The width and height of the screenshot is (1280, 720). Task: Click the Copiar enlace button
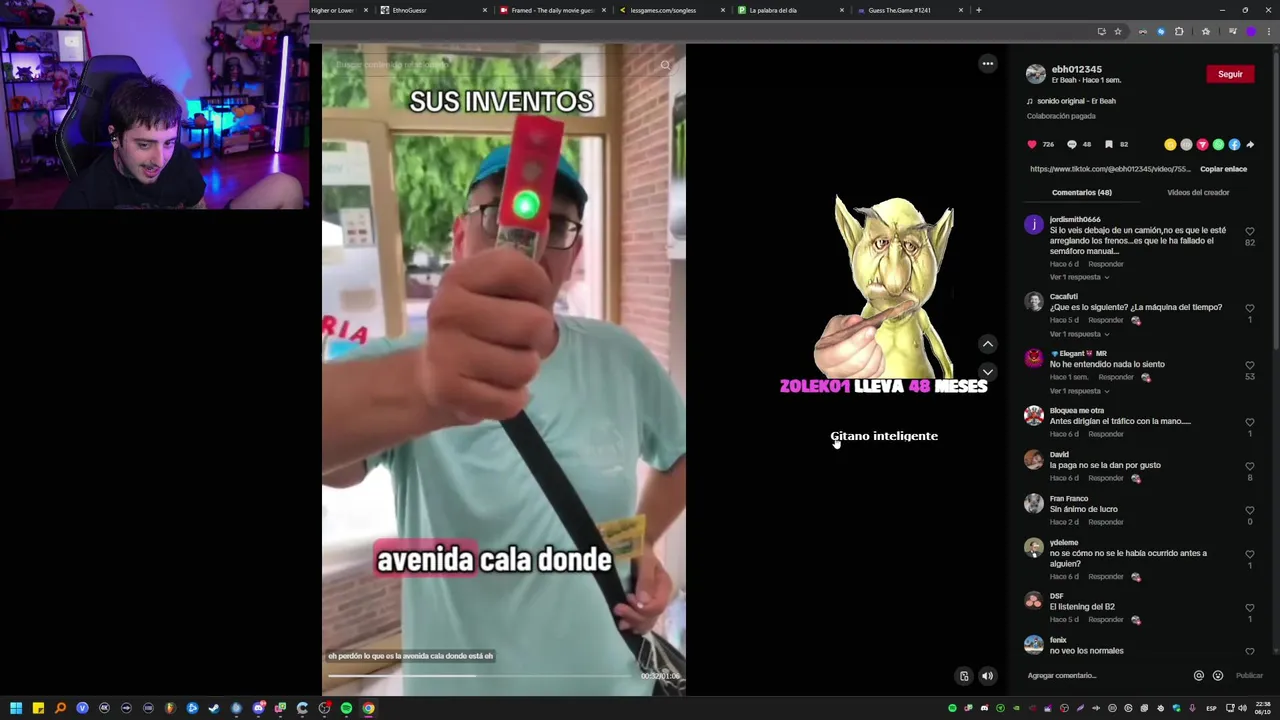coord(1223,169)
